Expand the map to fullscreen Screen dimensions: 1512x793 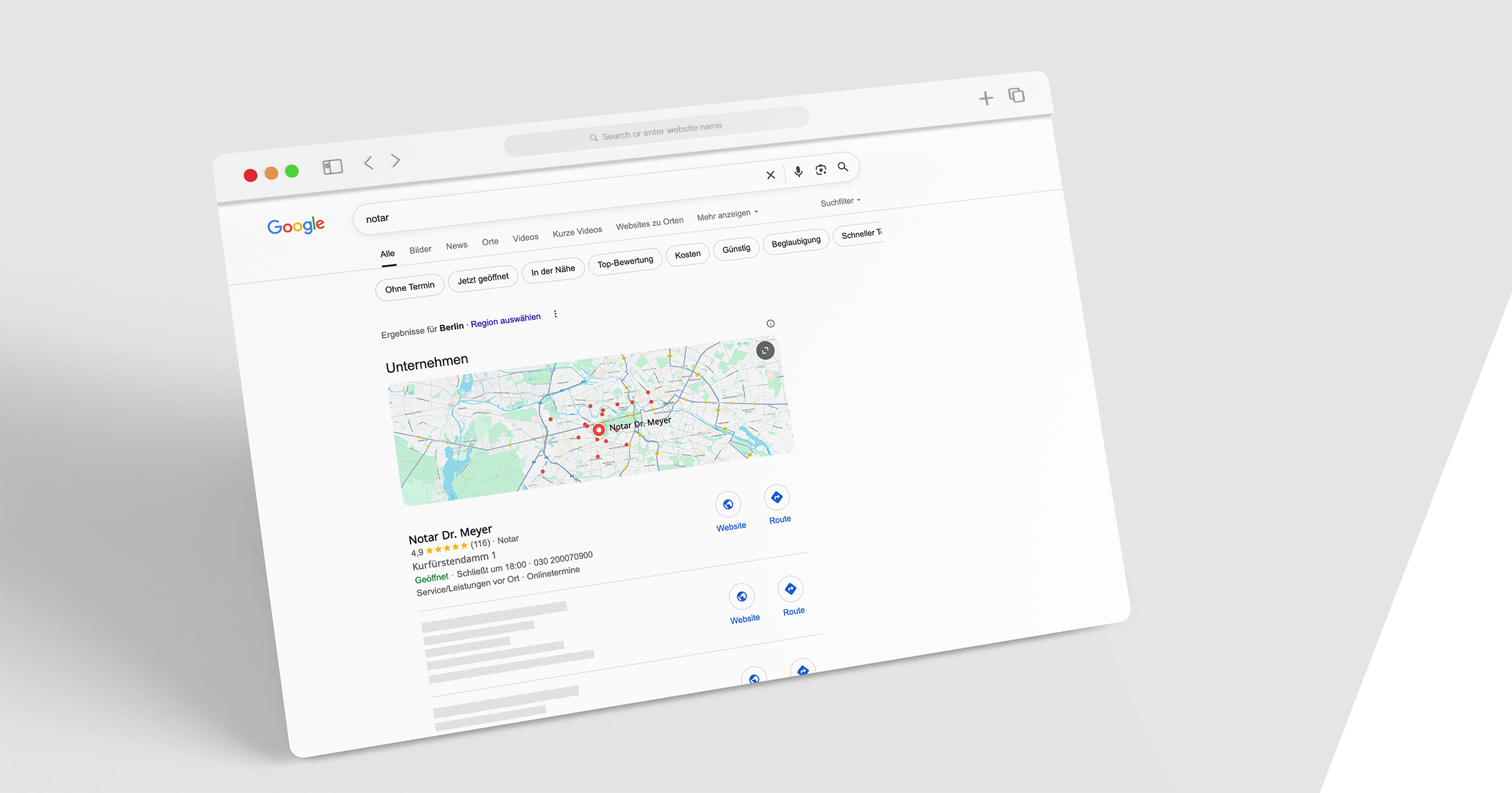(765, 351)
